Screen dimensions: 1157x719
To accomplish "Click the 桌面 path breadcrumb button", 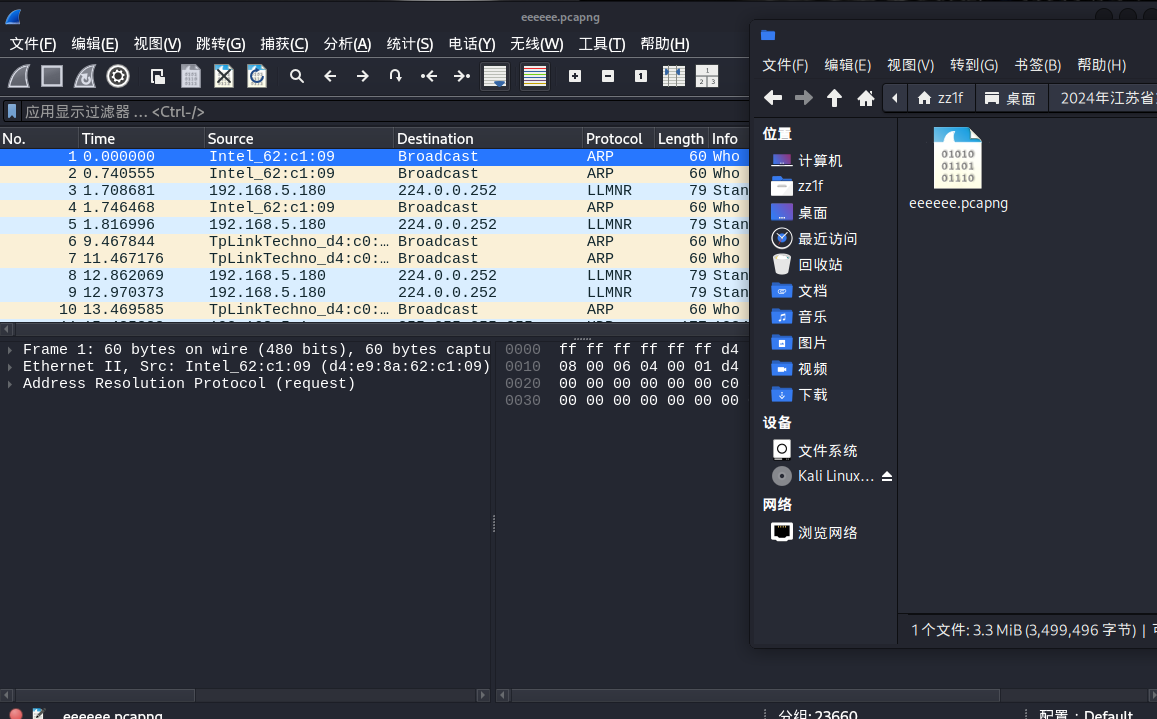I will (x=1010, y=98).
